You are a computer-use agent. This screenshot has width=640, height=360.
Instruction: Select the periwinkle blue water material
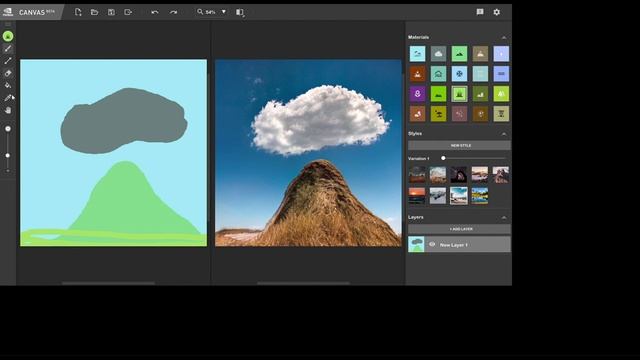(x=501, y=74)
